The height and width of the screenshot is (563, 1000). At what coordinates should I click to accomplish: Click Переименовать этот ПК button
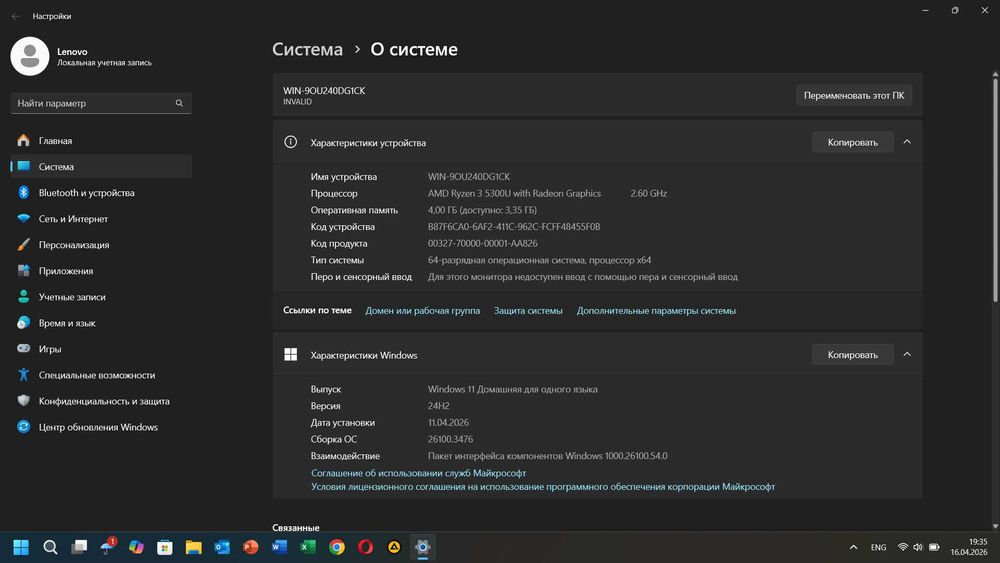pyautogui.click(x=854, y=96)
